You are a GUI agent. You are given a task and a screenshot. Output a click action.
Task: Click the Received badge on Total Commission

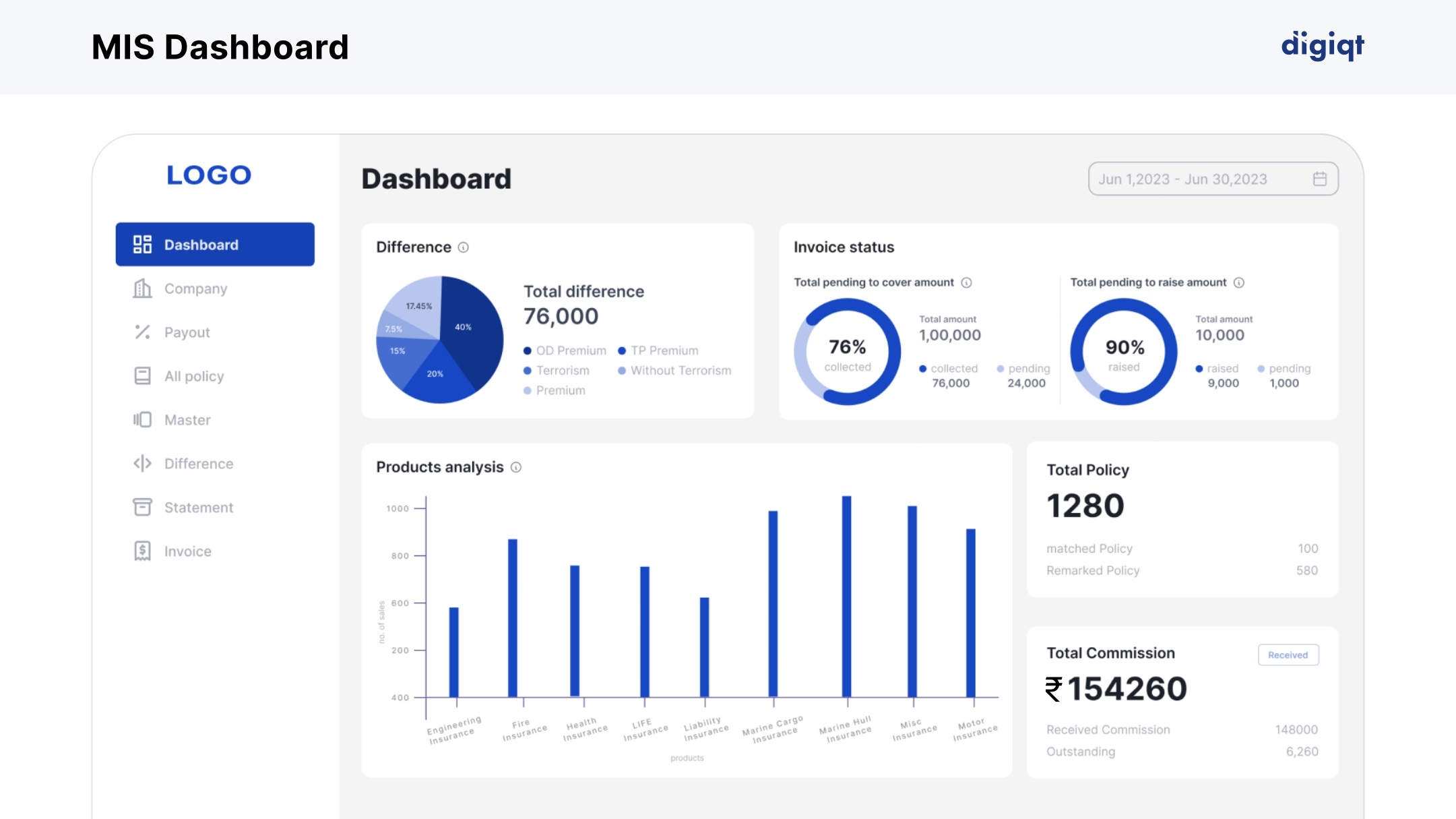tap(1288, 655)
